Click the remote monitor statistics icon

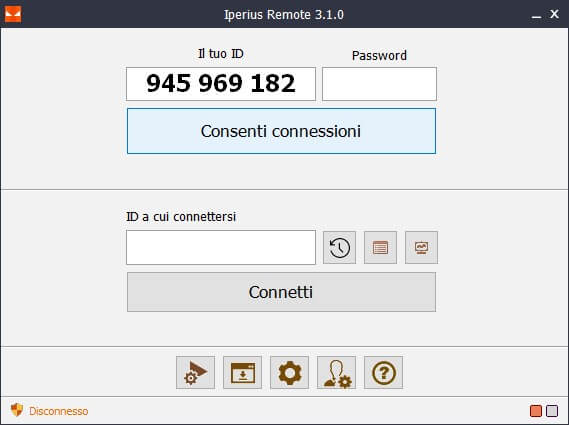click(421, 248)
